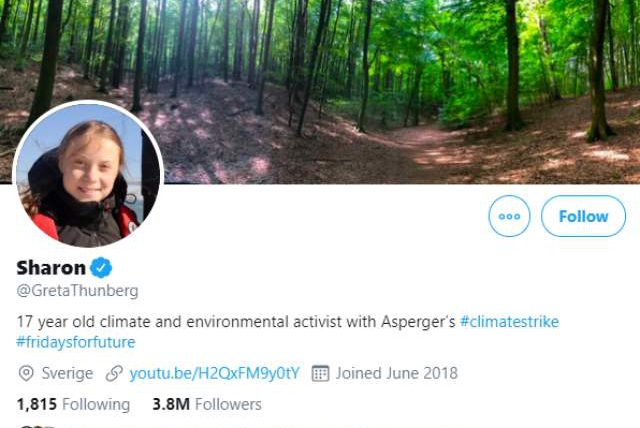The height and width of the screenshot is (428, 640).
Task: Click the @GretaThunberg handle
Action: pos(77,290)
